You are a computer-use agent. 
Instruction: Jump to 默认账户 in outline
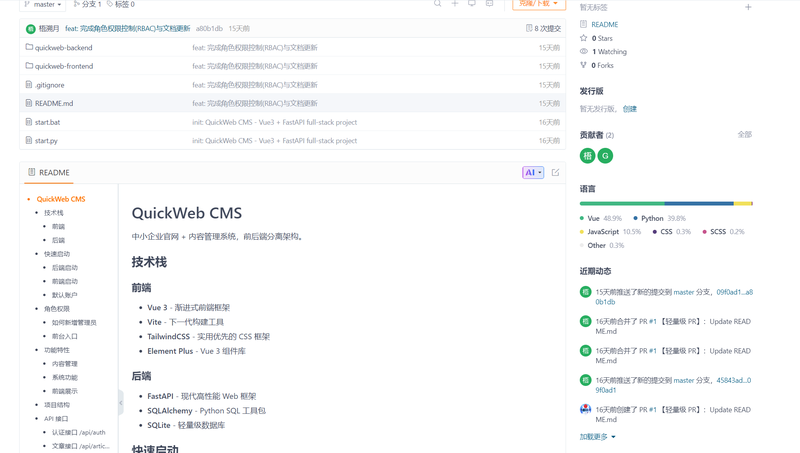coord(64,295)
